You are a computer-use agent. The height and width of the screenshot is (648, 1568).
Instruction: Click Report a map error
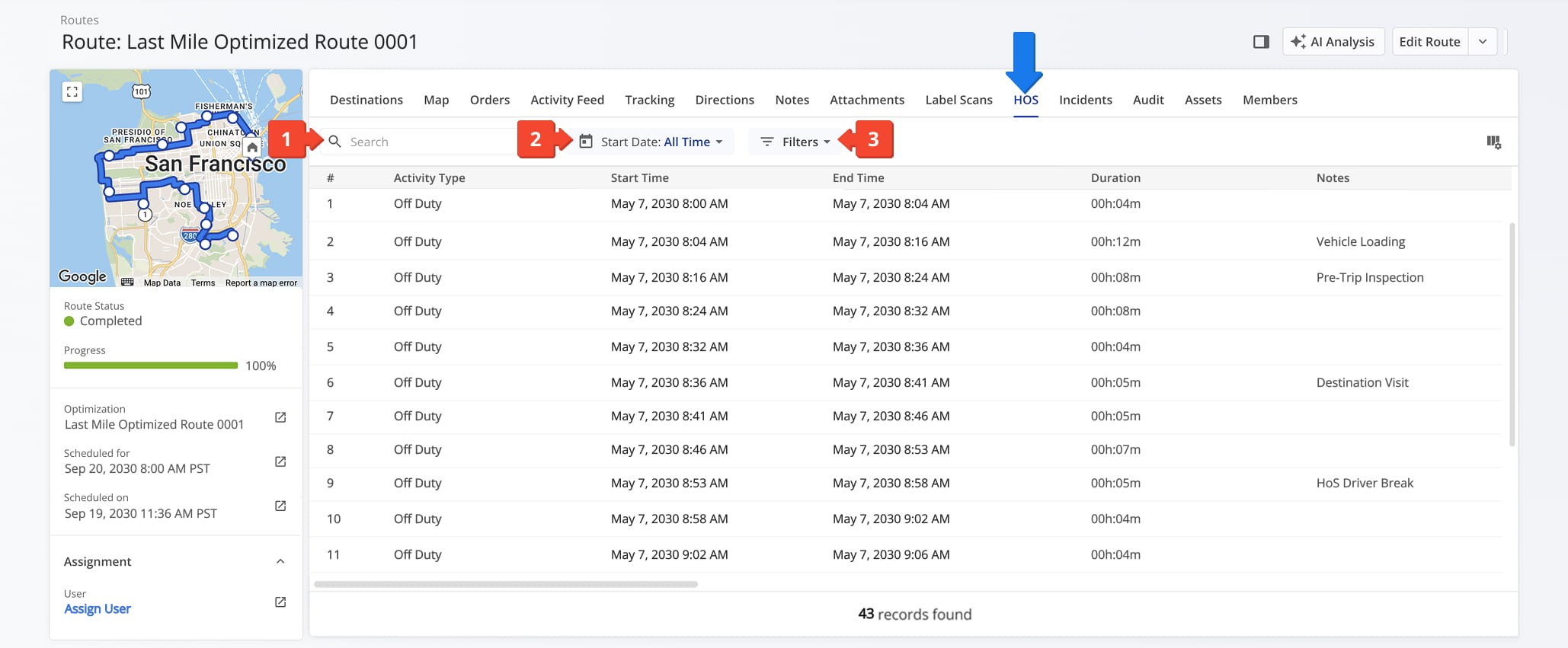261,283
